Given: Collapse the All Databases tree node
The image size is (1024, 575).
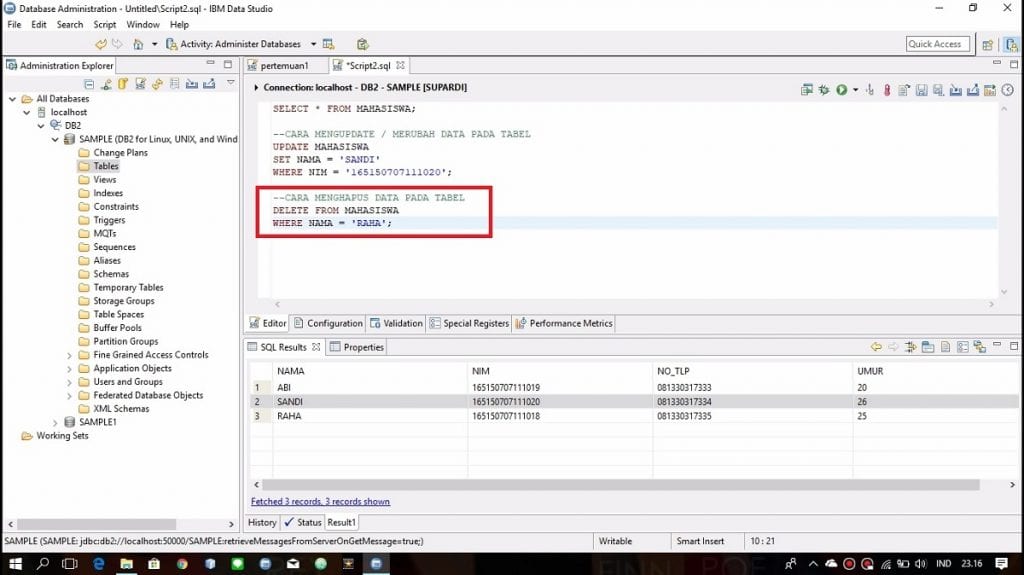Looking at the screenshot, I should (x=12, y=99).
